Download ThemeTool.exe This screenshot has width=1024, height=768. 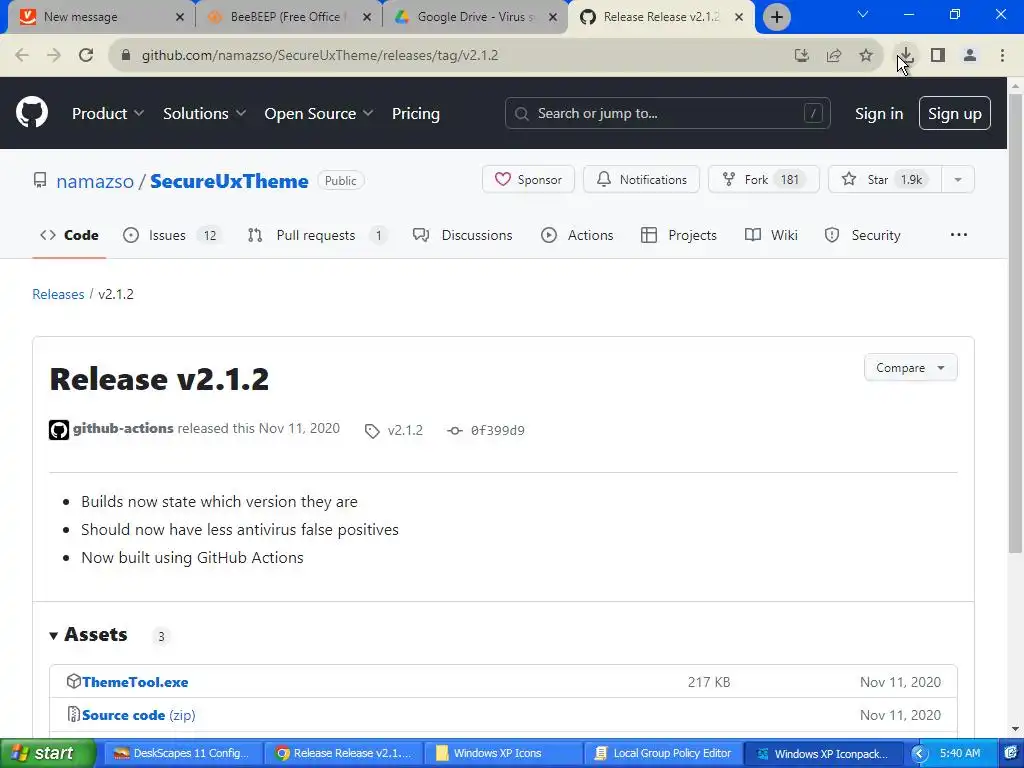[135, 682]
